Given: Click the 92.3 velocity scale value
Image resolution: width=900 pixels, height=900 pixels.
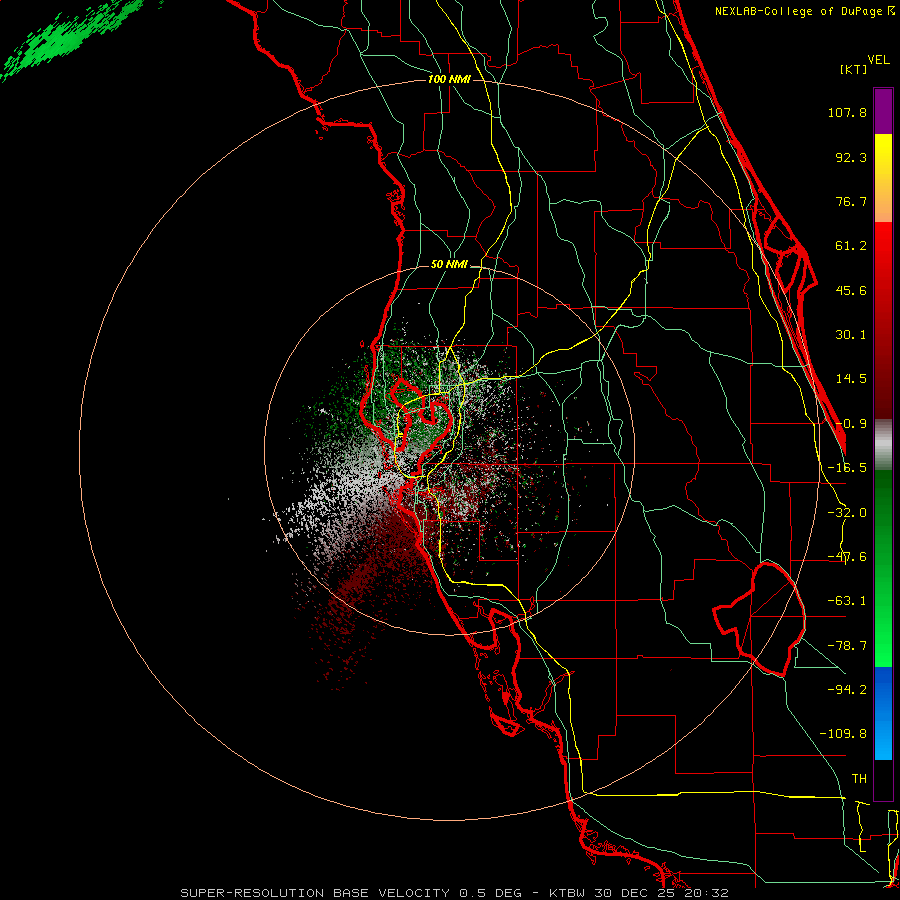Looking at the screenshot, I should (851, 157).
